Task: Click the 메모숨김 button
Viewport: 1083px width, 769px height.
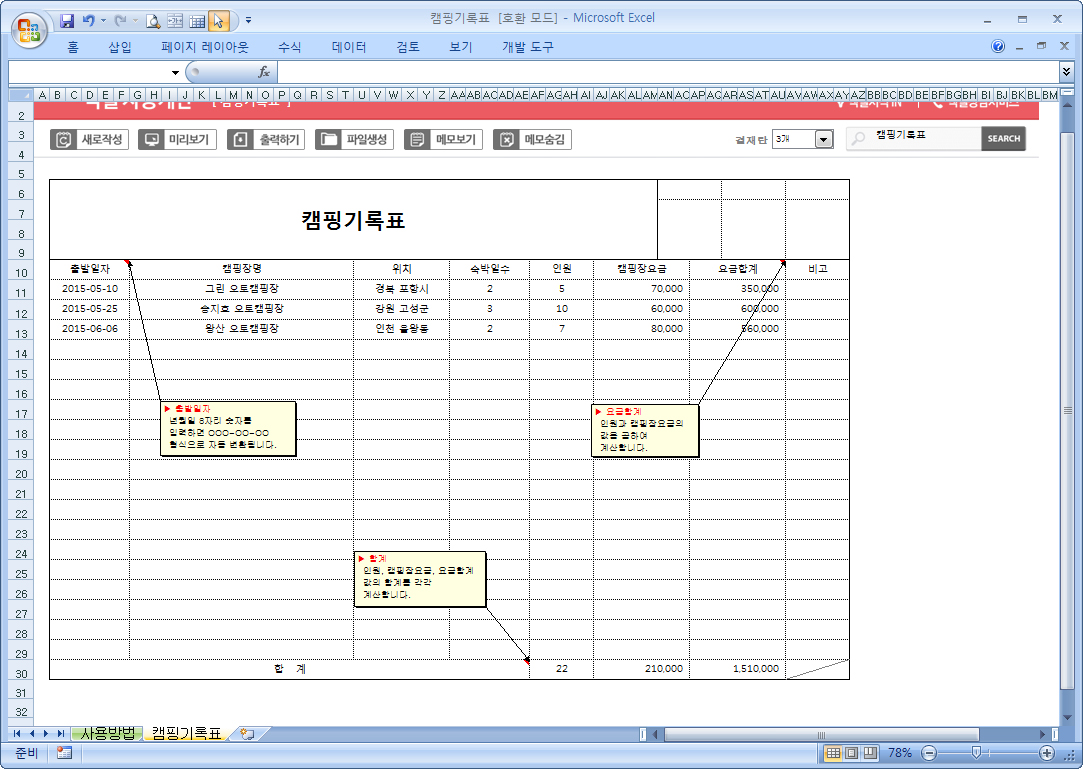Action: coord(532,140)
